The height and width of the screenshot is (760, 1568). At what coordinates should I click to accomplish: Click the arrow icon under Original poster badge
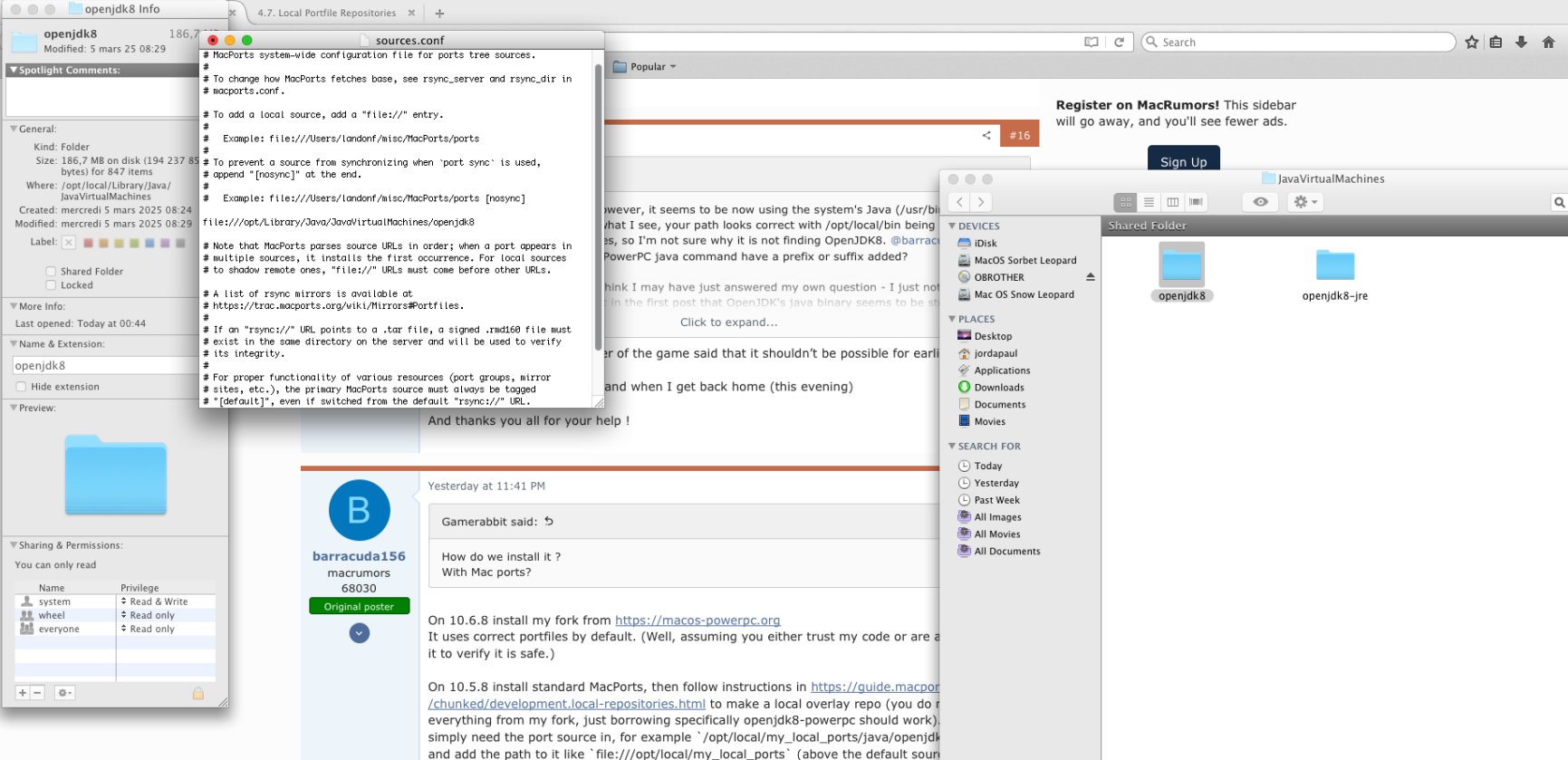tap(360, 633)
